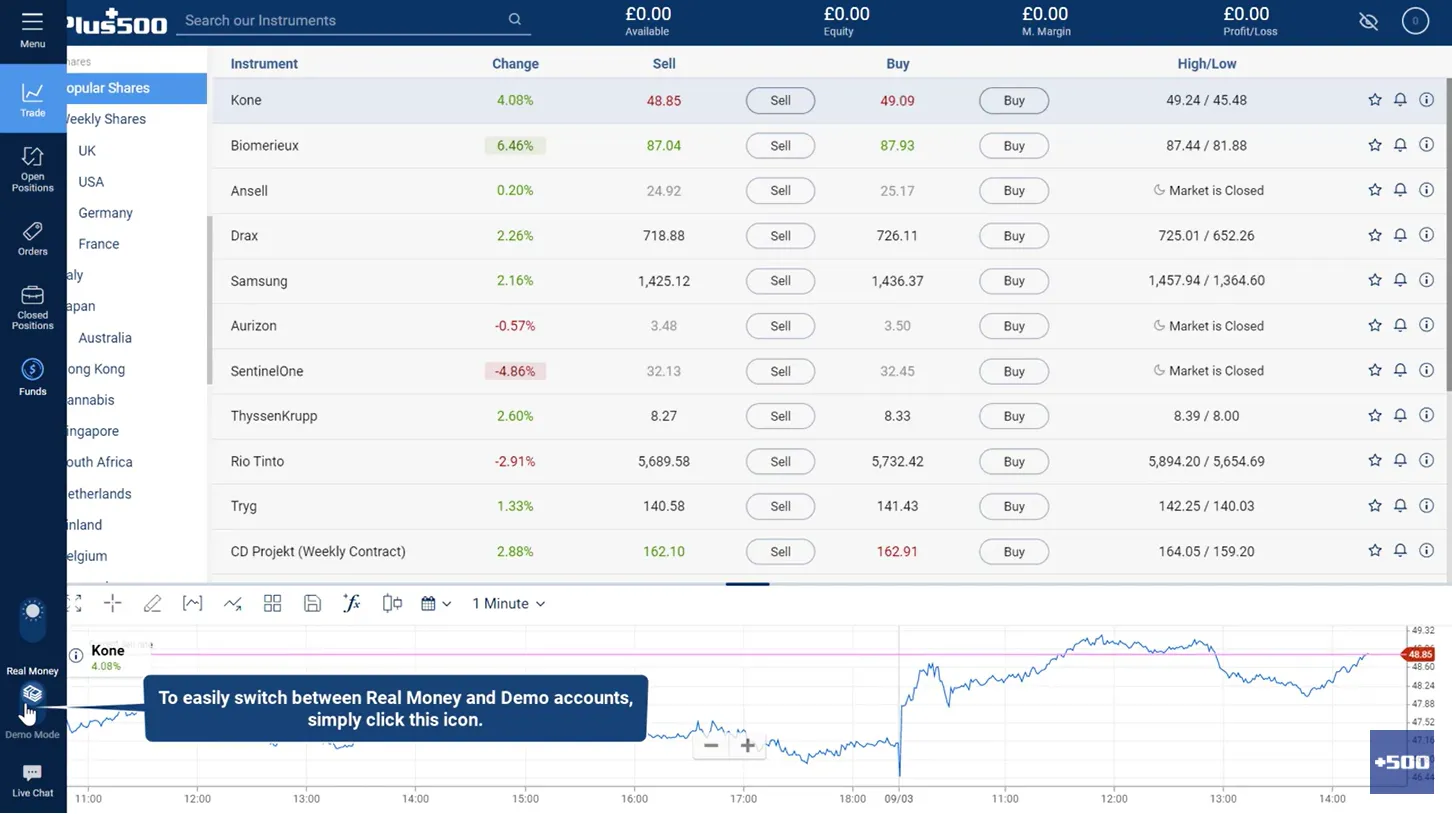The image size is (1452, 814).
Task: Select Popular Shares category
Action: pyautogui.click(x=137, y=88)
